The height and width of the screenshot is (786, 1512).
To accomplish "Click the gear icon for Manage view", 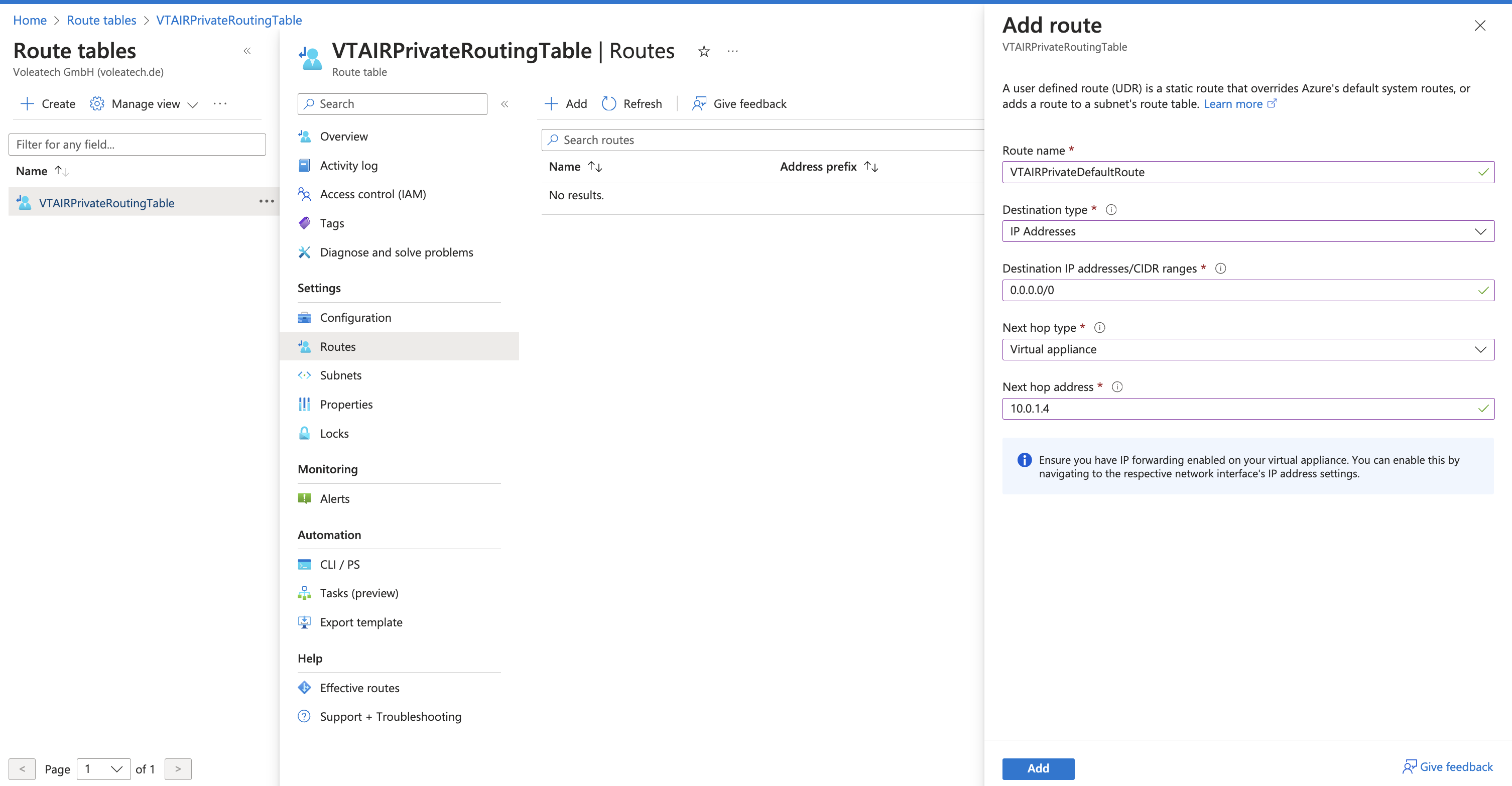I will coord(97,104).
